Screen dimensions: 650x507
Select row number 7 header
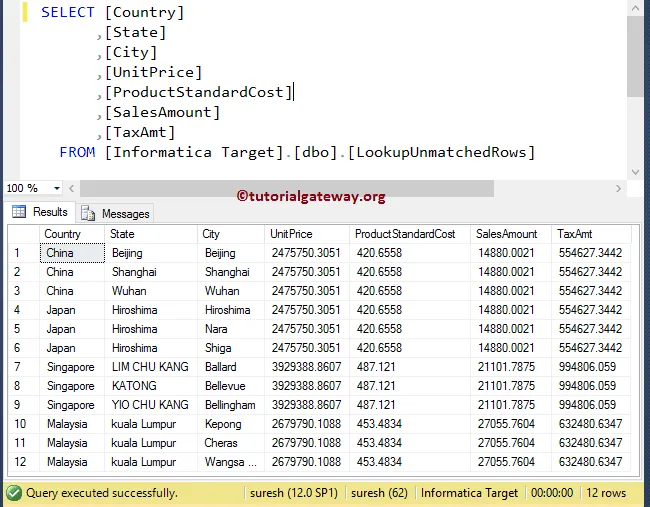pos(24,367)
